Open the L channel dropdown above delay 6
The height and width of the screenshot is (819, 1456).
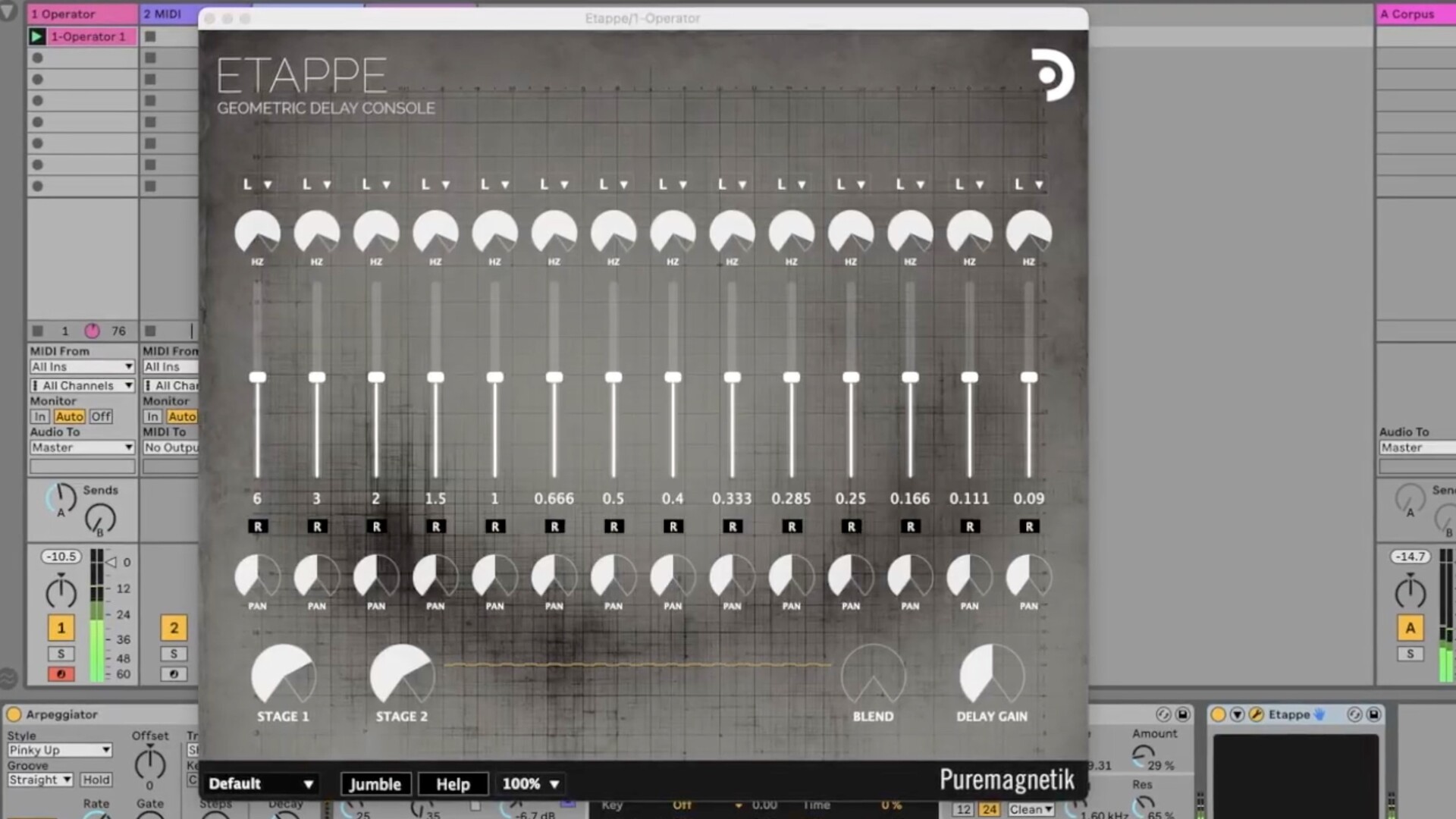258,184
